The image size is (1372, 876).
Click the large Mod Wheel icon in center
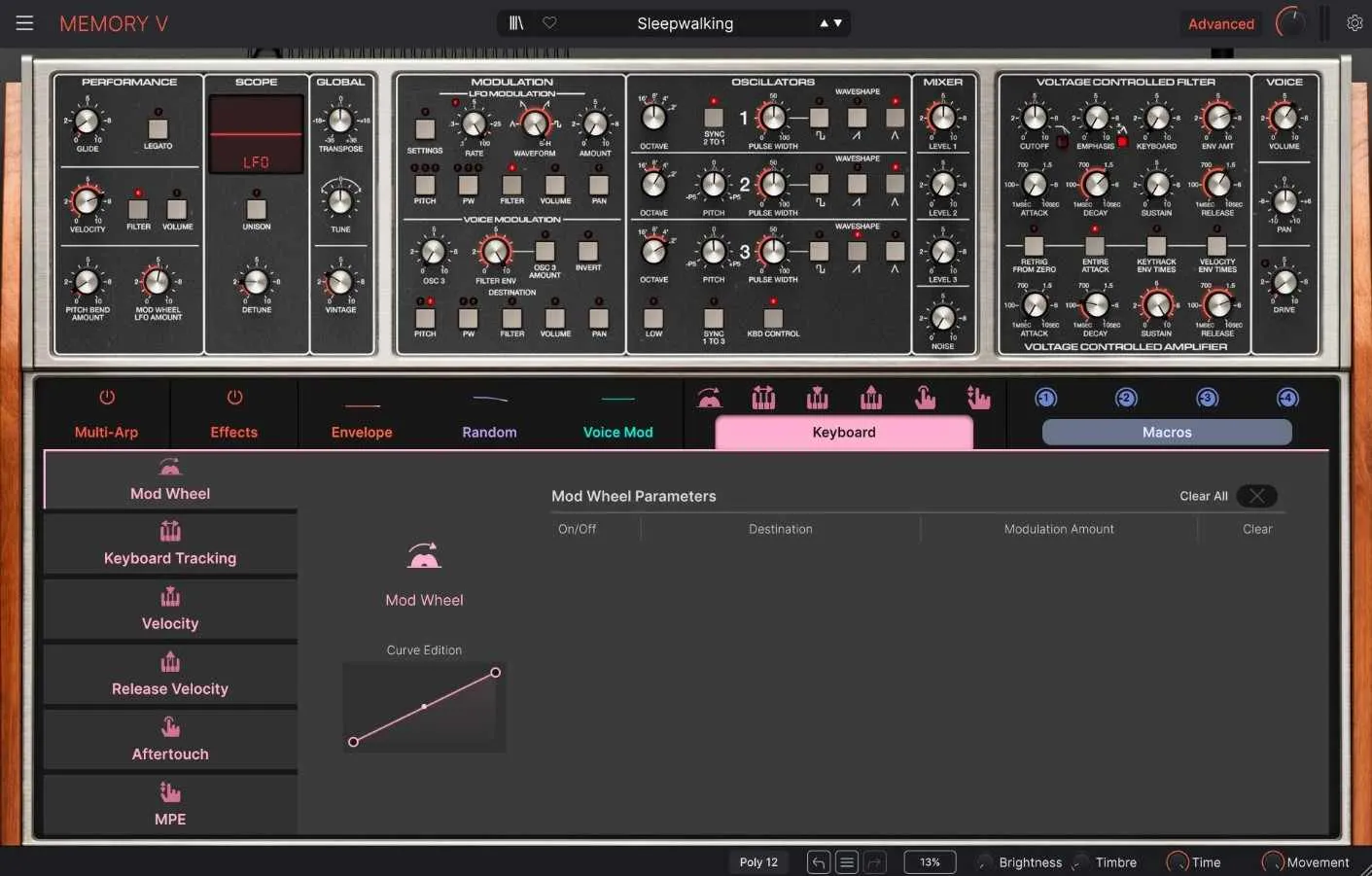[424, 556]
